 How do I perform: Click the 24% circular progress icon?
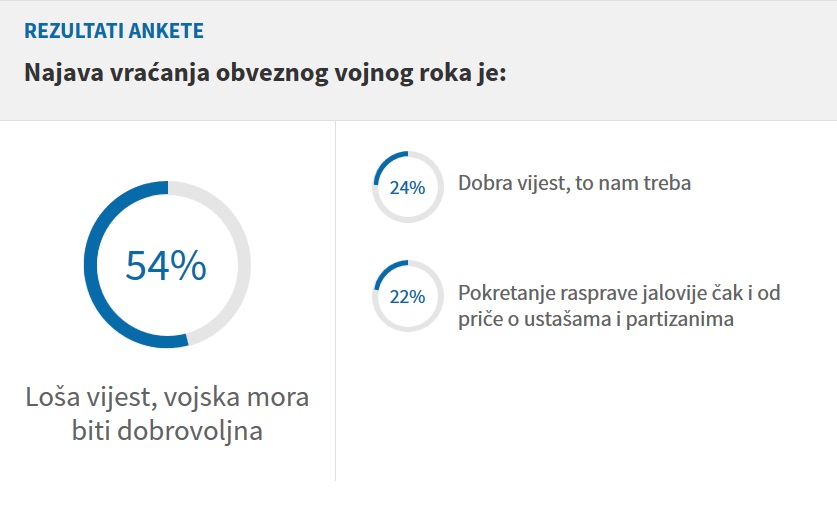(x=407, y=186)
